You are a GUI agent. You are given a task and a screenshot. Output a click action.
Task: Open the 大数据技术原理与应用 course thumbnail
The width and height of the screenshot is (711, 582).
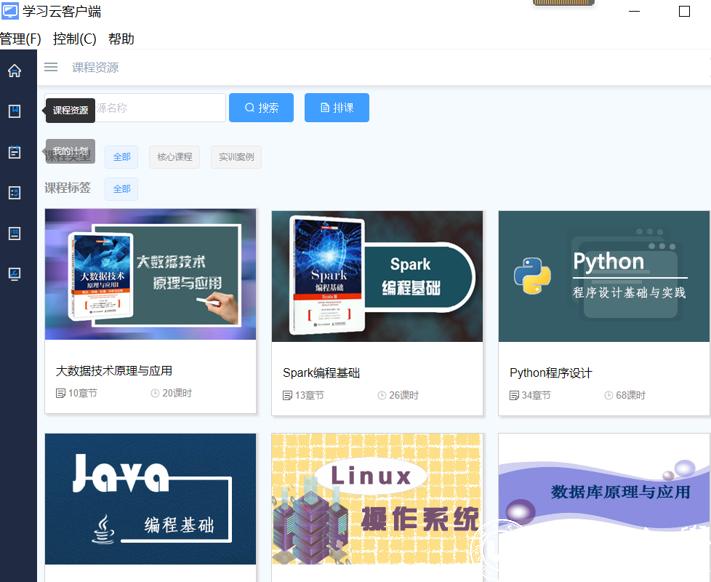pyautogui.click(x=150, y=275)
